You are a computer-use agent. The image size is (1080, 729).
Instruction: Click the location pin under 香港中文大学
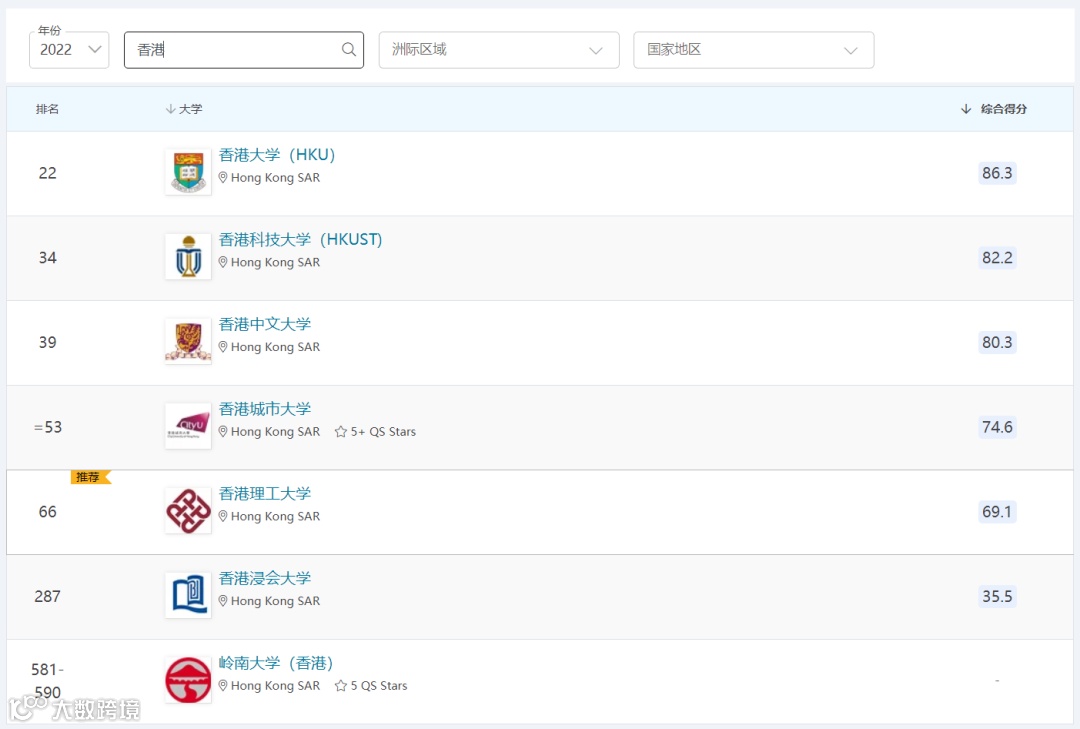[223, 347]
